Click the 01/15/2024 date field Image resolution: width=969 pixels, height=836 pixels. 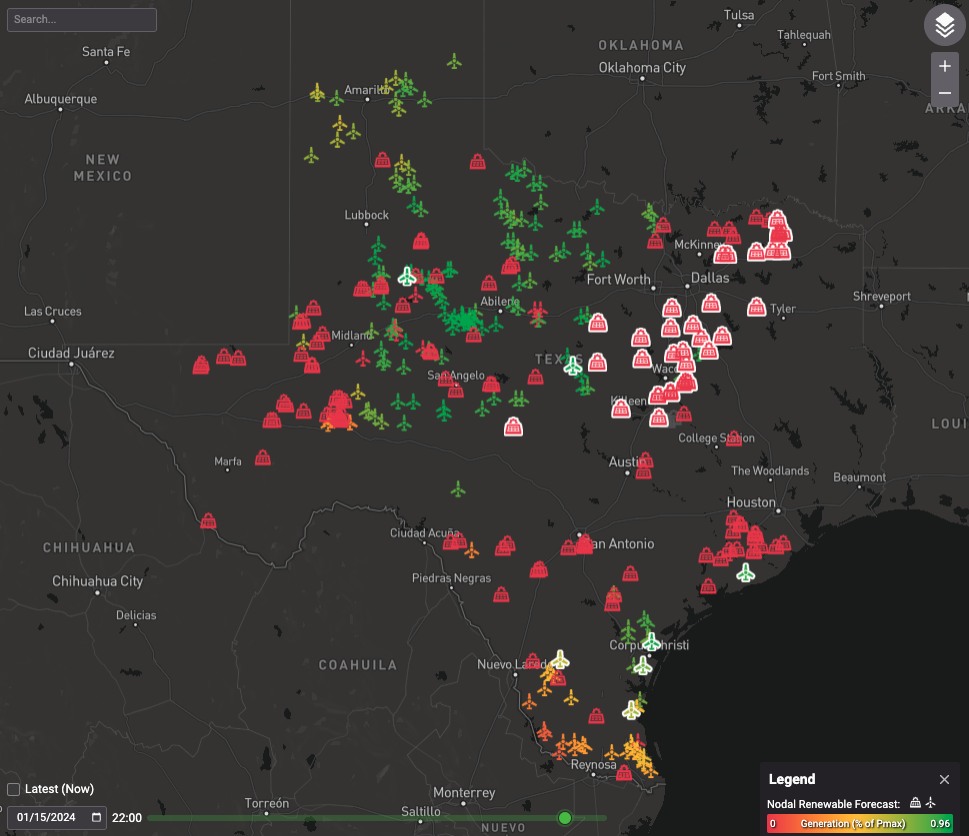click(50, 818)
